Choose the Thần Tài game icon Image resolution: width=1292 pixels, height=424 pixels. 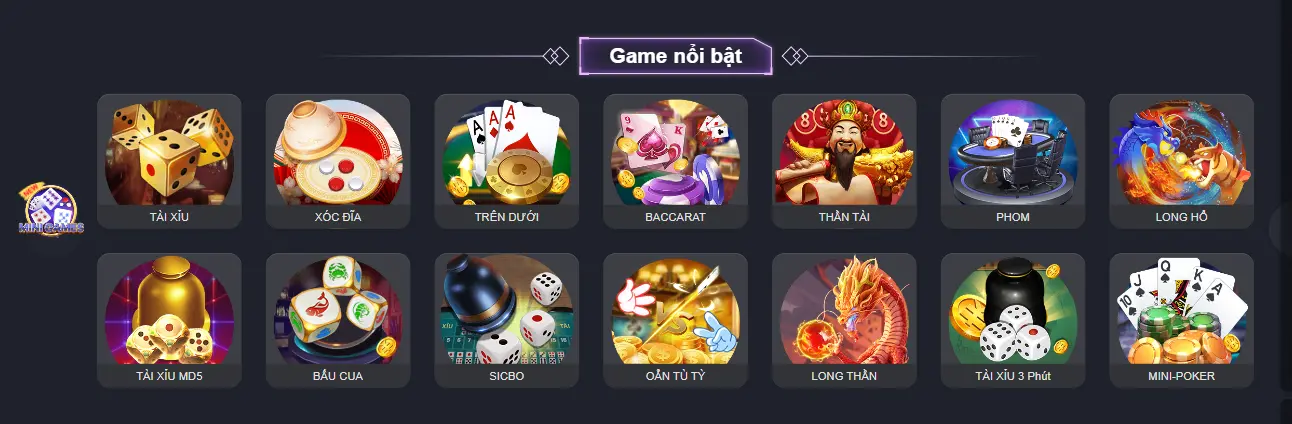click(x=844, y=161)
